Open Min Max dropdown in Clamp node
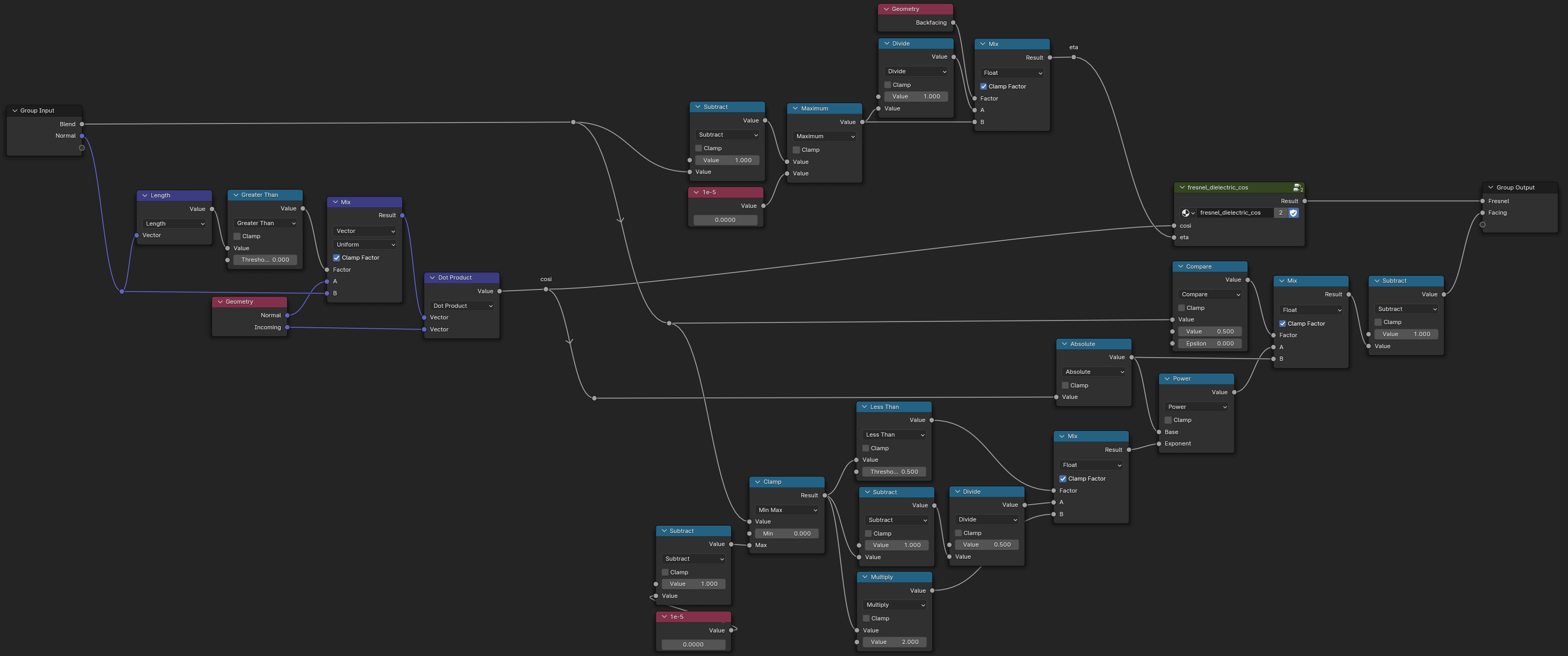The image size is (1568, 656). [787, 510]
